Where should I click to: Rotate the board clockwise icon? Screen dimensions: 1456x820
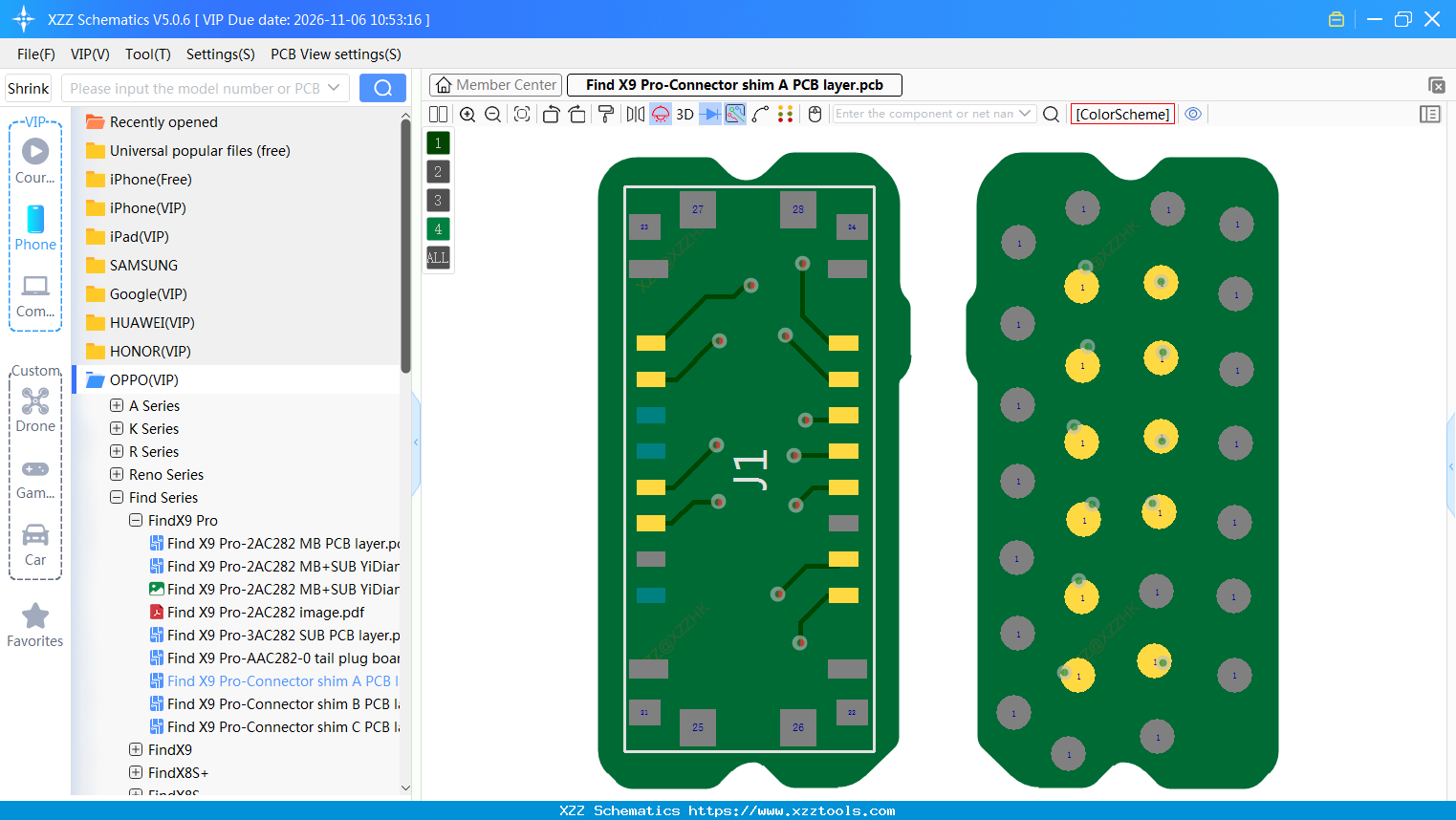tap(577, 114)
